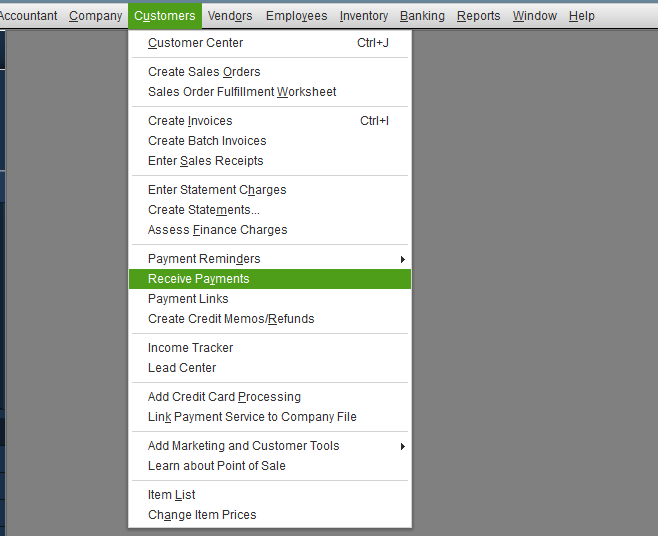The image size is (658, 536).
Task: Select Create Batch Invoices
Action: 207,141
